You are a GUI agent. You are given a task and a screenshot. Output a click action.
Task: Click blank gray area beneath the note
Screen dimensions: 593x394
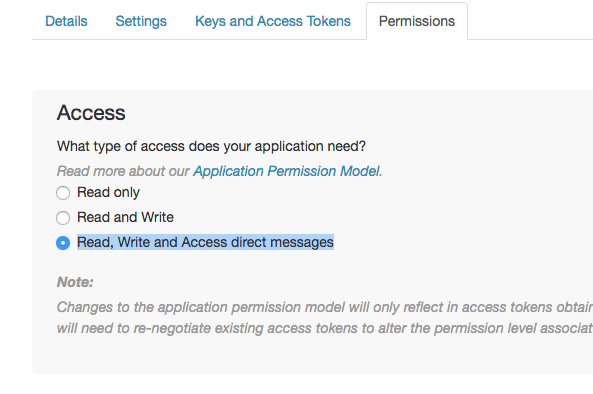[x=312, y=355]
